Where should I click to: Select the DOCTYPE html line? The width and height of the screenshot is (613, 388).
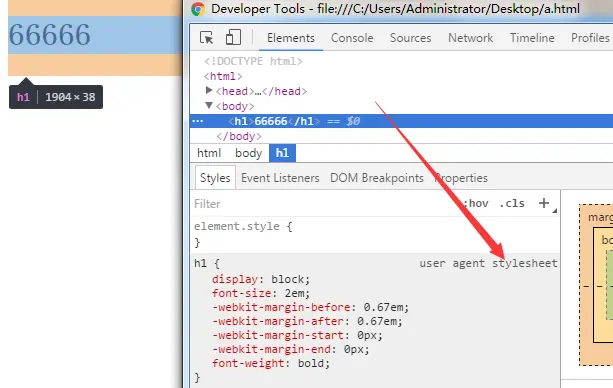tap(253, 61)
